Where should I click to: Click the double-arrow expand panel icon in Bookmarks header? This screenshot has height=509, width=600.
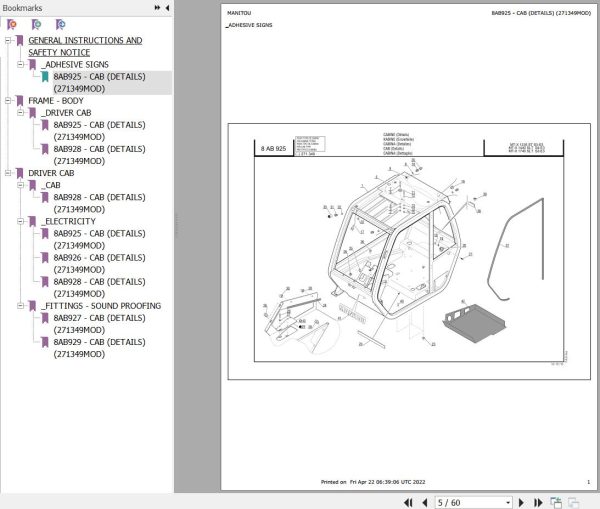click(157, 8)
